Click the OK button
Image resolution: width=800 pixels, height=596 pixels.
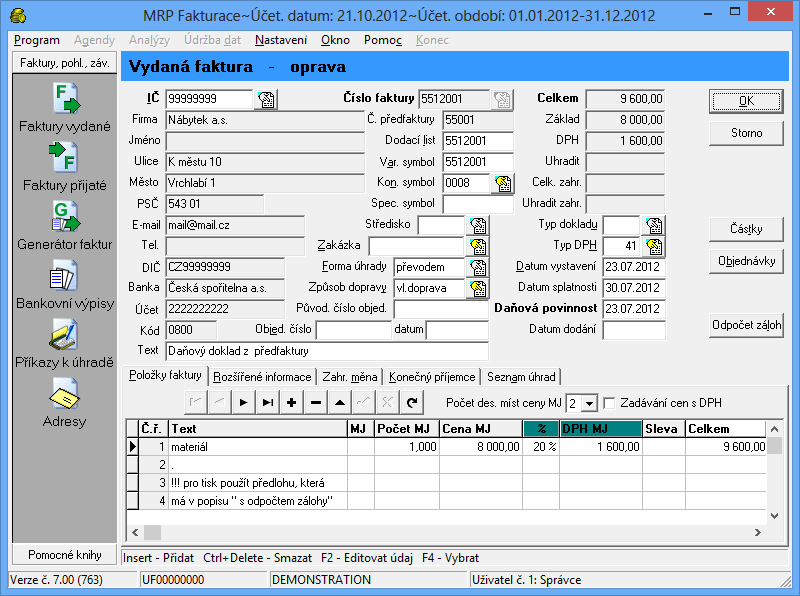(x=746, y=101)
